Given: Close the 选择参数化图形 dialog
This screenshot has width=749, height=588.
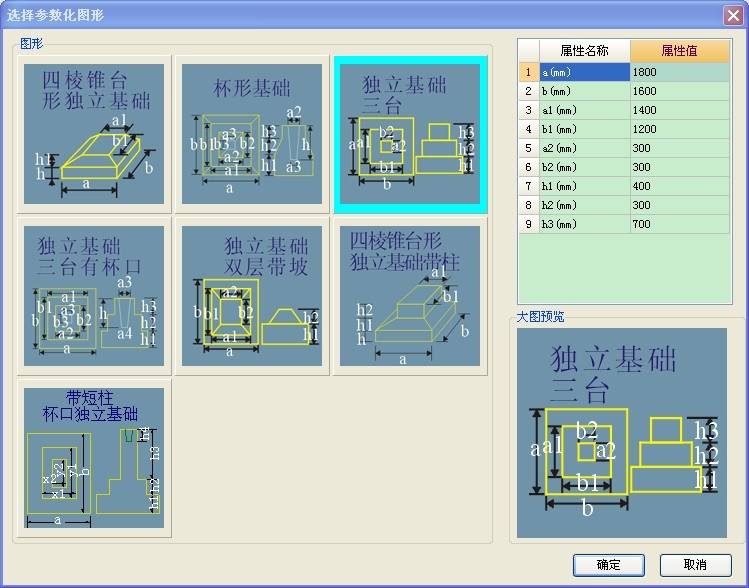Looking at the screenshot, I should (x=733, y=15).
